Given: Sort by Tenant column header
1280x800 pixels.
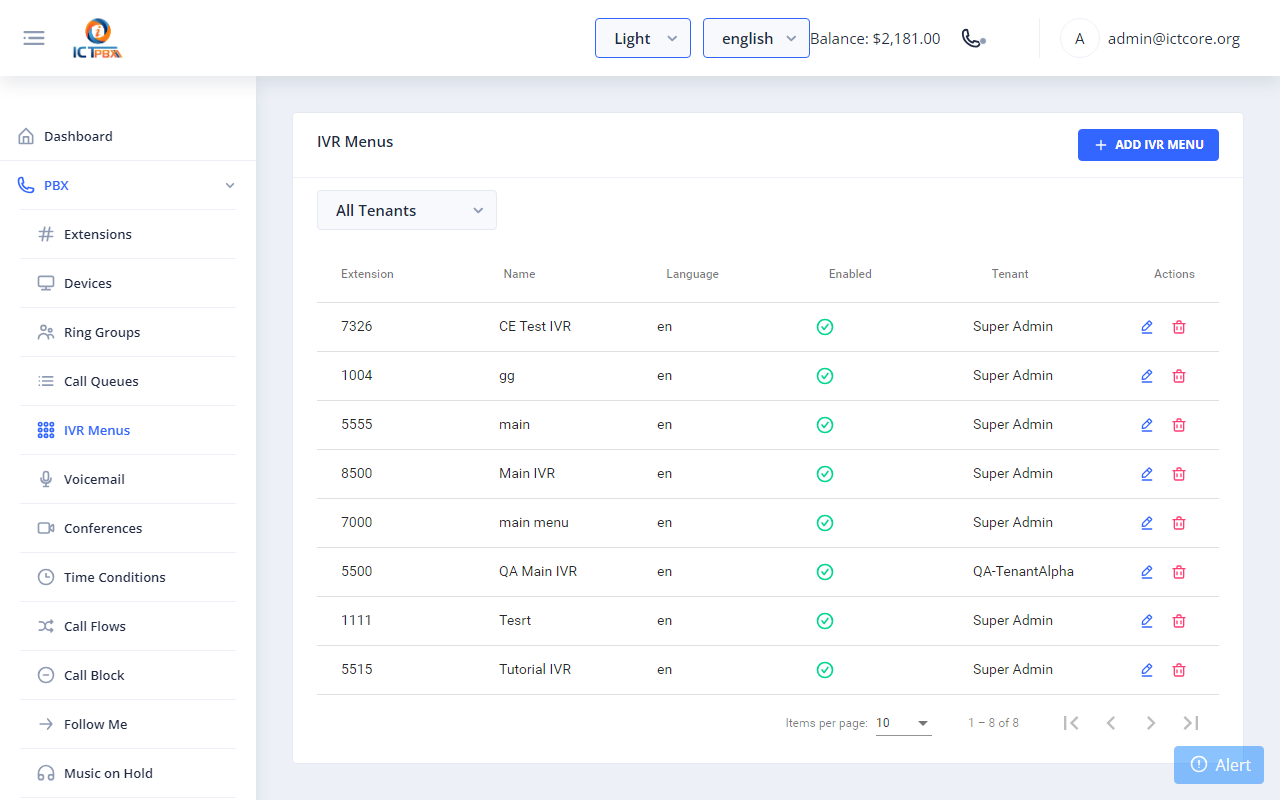Looking at the screenshot, I should click(1010, 274).
